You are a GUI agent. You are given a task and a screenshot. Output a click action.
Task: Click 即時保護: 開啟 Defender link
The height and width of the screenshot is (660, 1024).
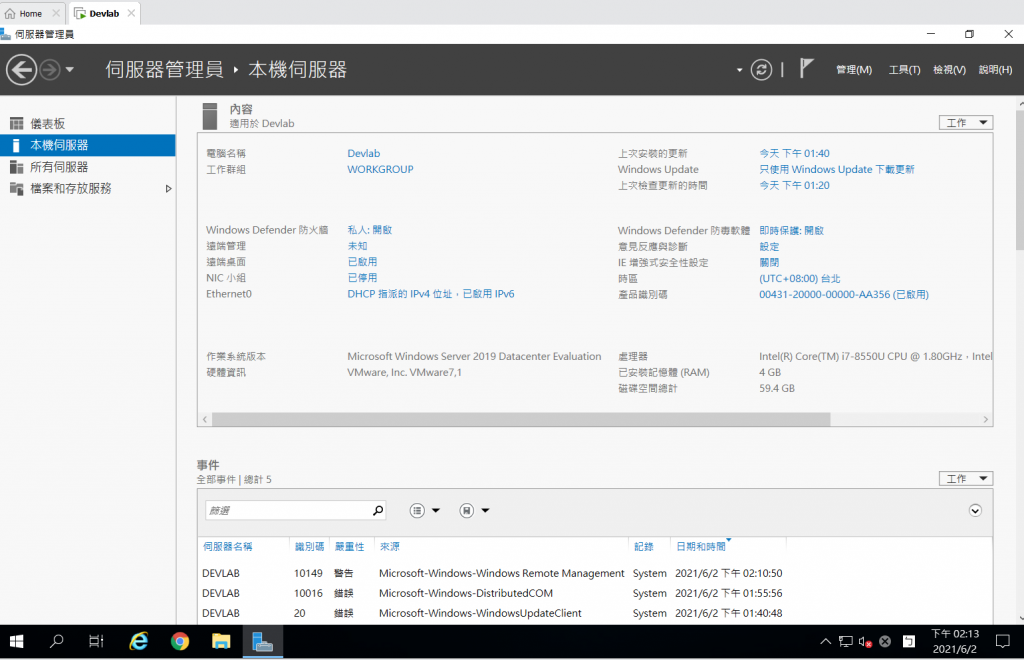792,230
